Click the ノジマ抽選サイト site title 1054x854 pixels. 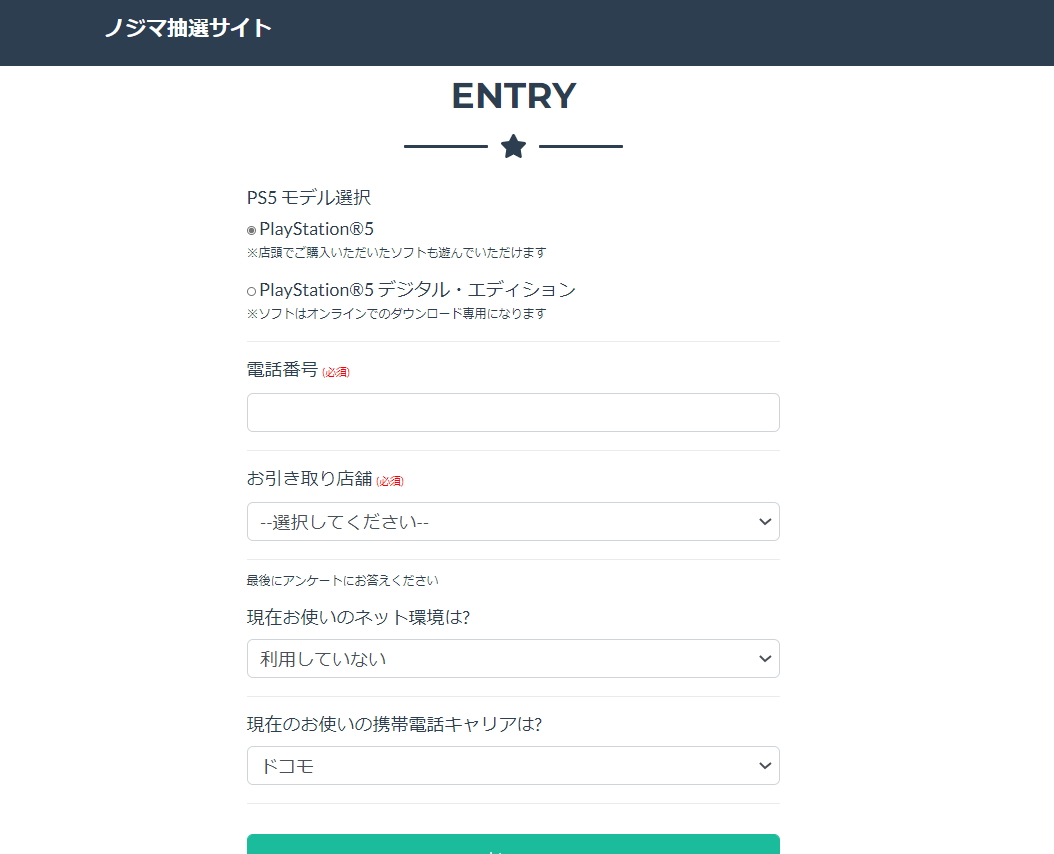coord(188,28)
